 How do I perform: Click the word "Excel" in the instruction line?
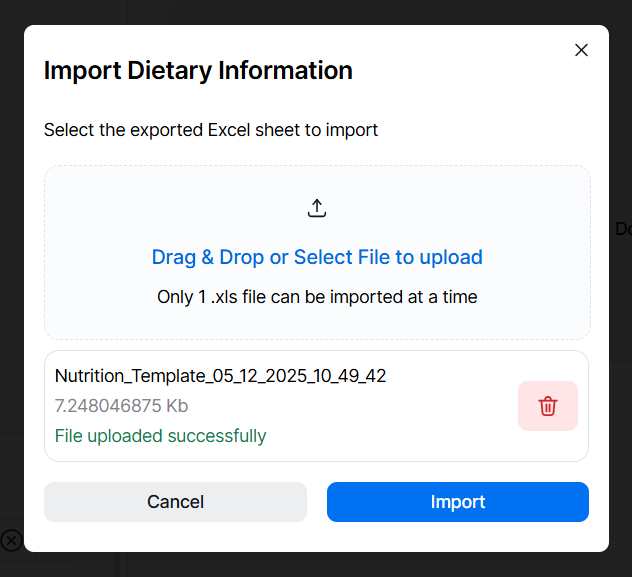233,130
